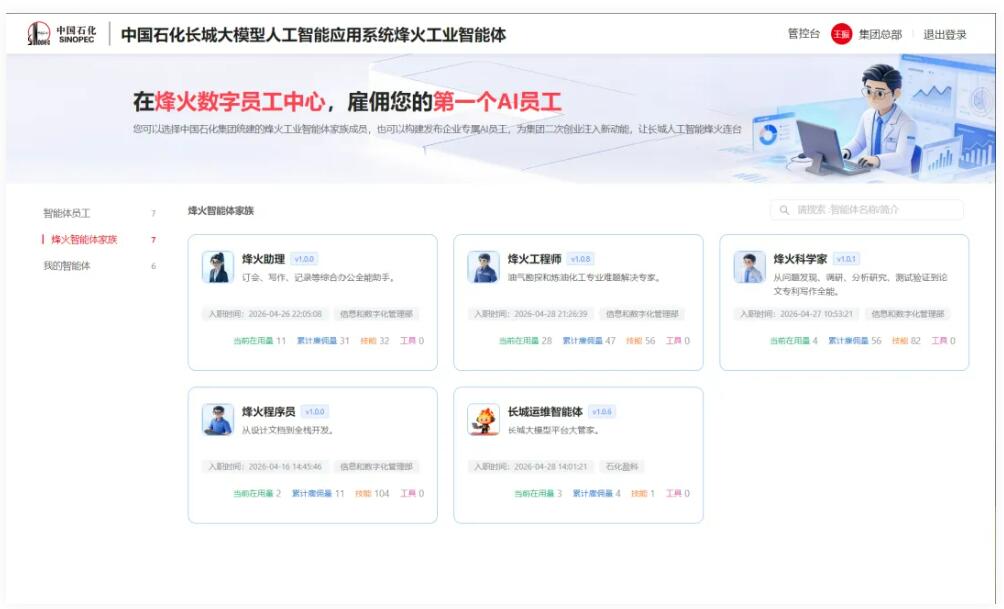Focus the 请搜索 智能体名称/简介 search field
1004x609 pixels.
click(866, 210)
